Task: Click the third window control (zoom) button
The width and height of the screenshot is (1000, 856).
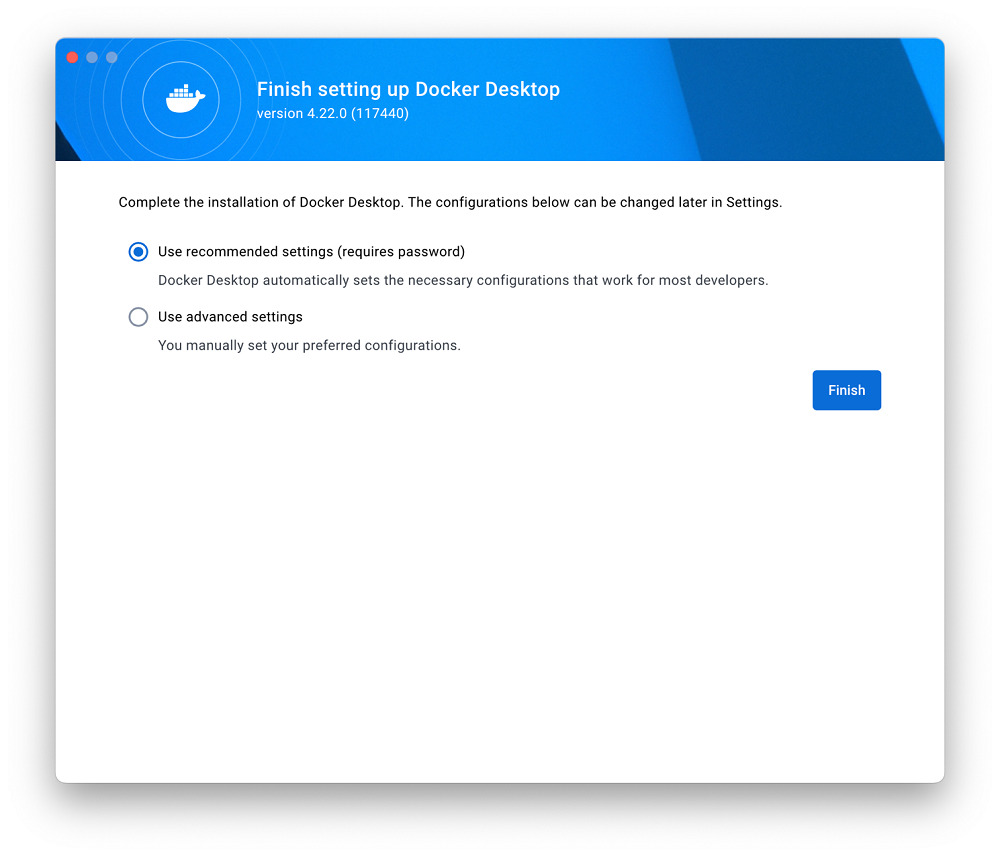Action: tap(112, 58)
